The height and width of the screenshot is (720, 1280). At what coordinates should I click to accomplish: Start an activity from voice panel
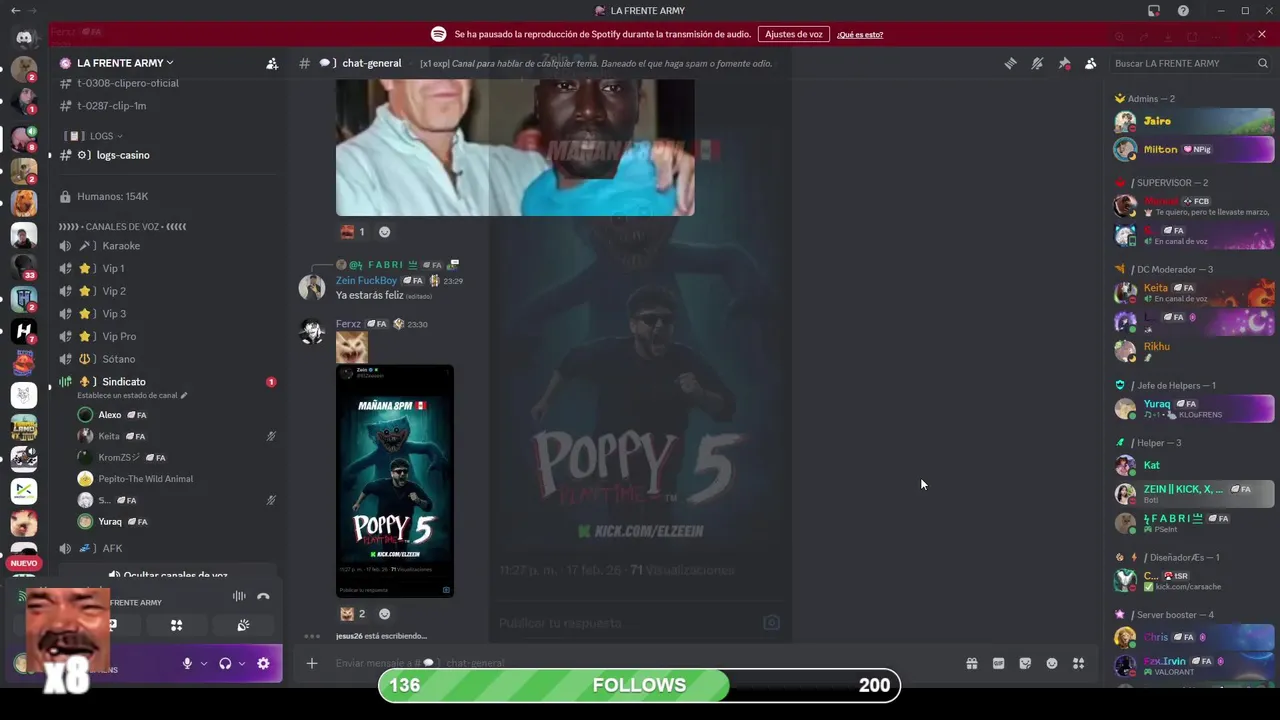pyautogui.click(x=176, y=625)
